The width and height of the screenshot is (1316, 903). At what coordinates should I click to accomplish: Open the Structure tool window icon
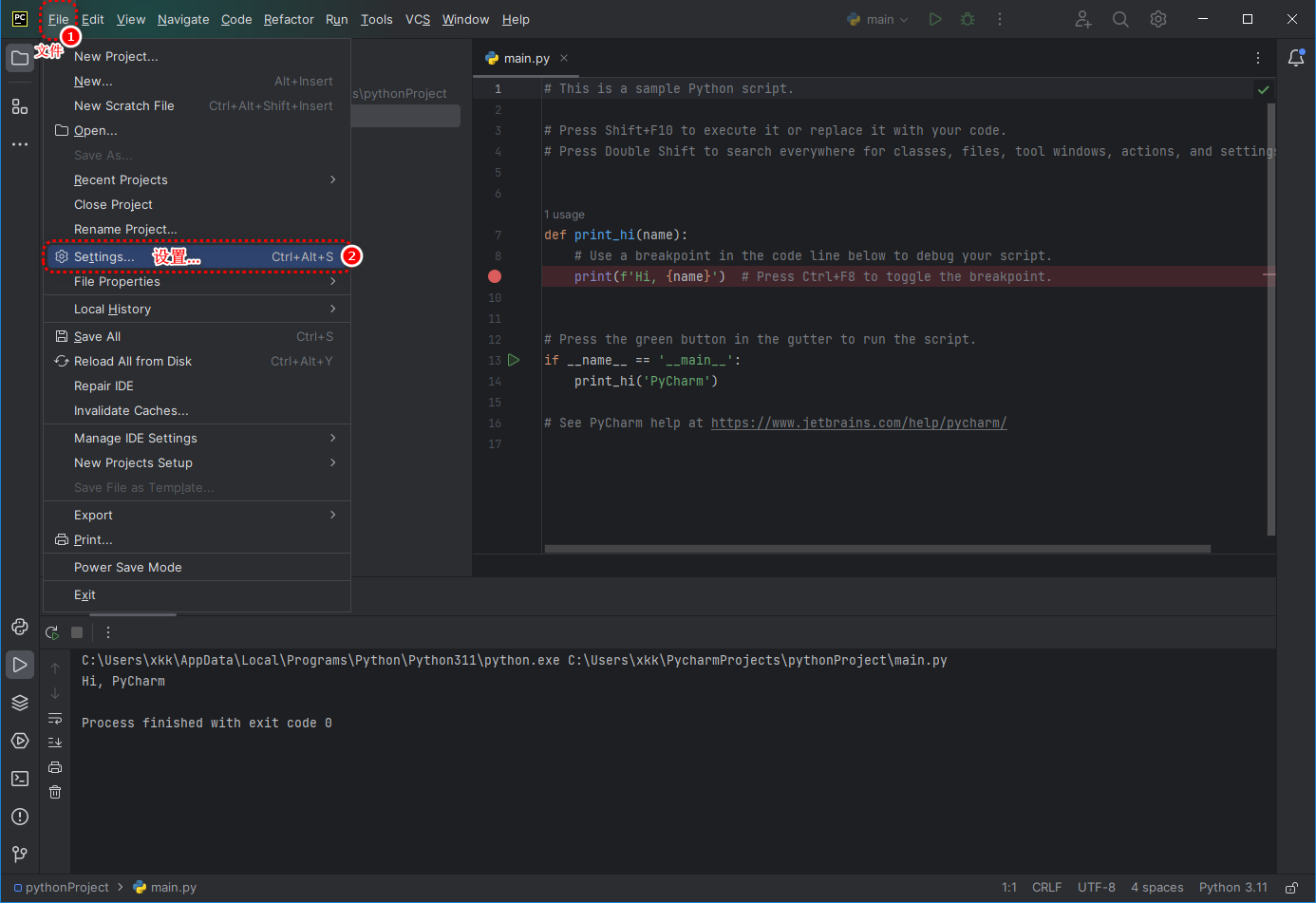click(x=20, y=106)
